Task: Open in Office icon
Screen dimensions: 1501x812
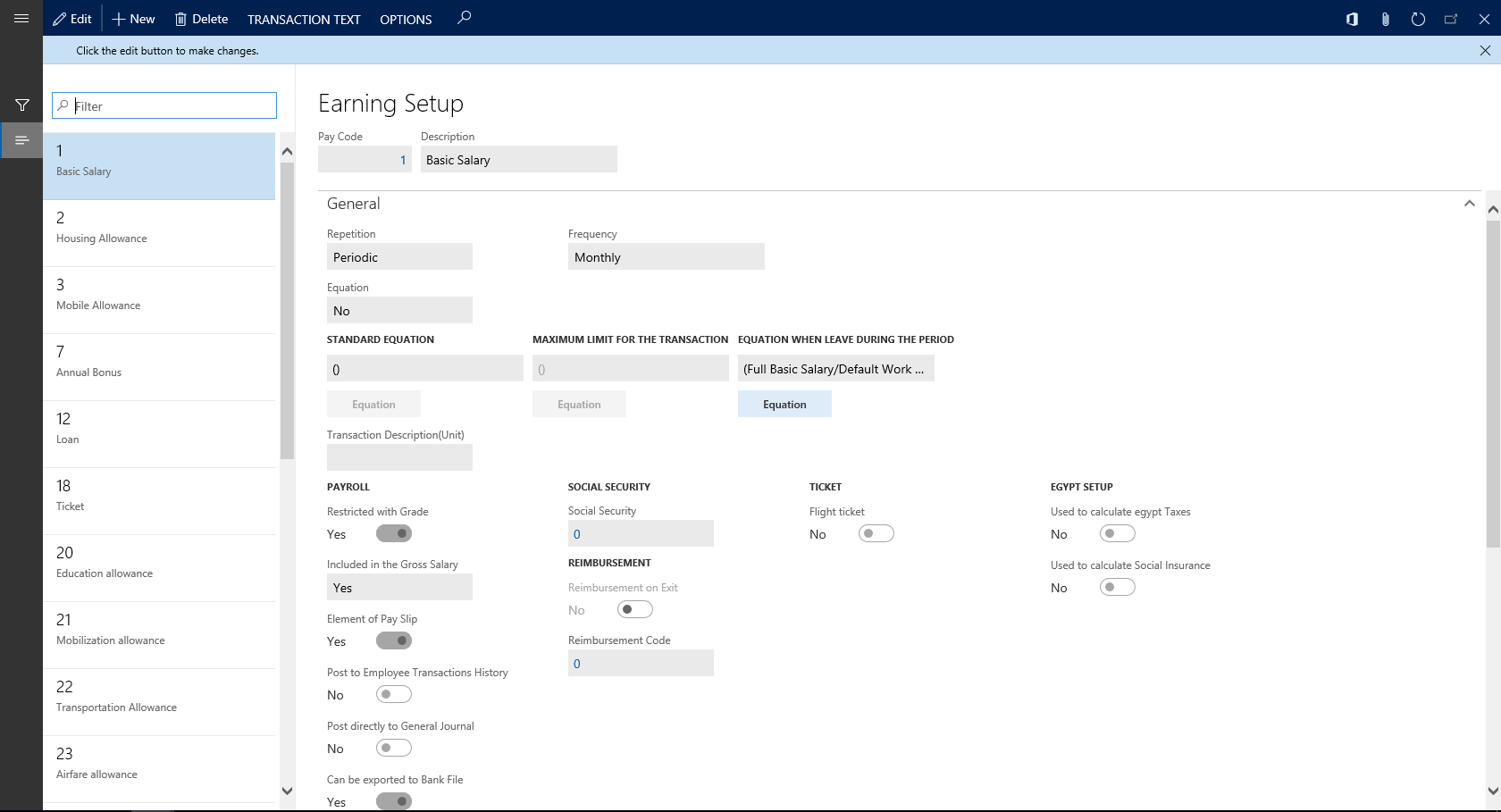Action: (x=1352, y=19)
